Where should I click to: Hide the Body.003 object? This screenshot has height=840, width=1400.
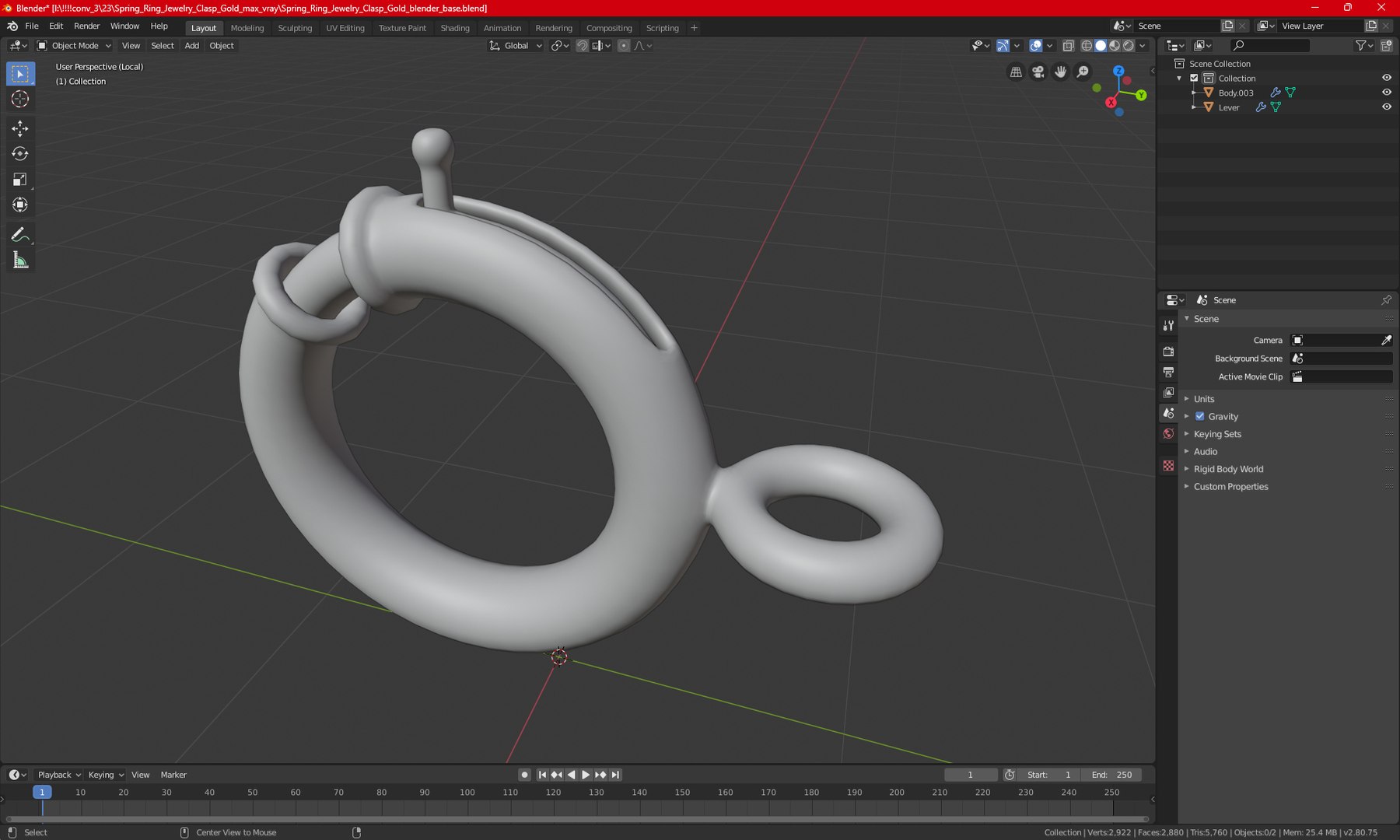(1386, 93)
